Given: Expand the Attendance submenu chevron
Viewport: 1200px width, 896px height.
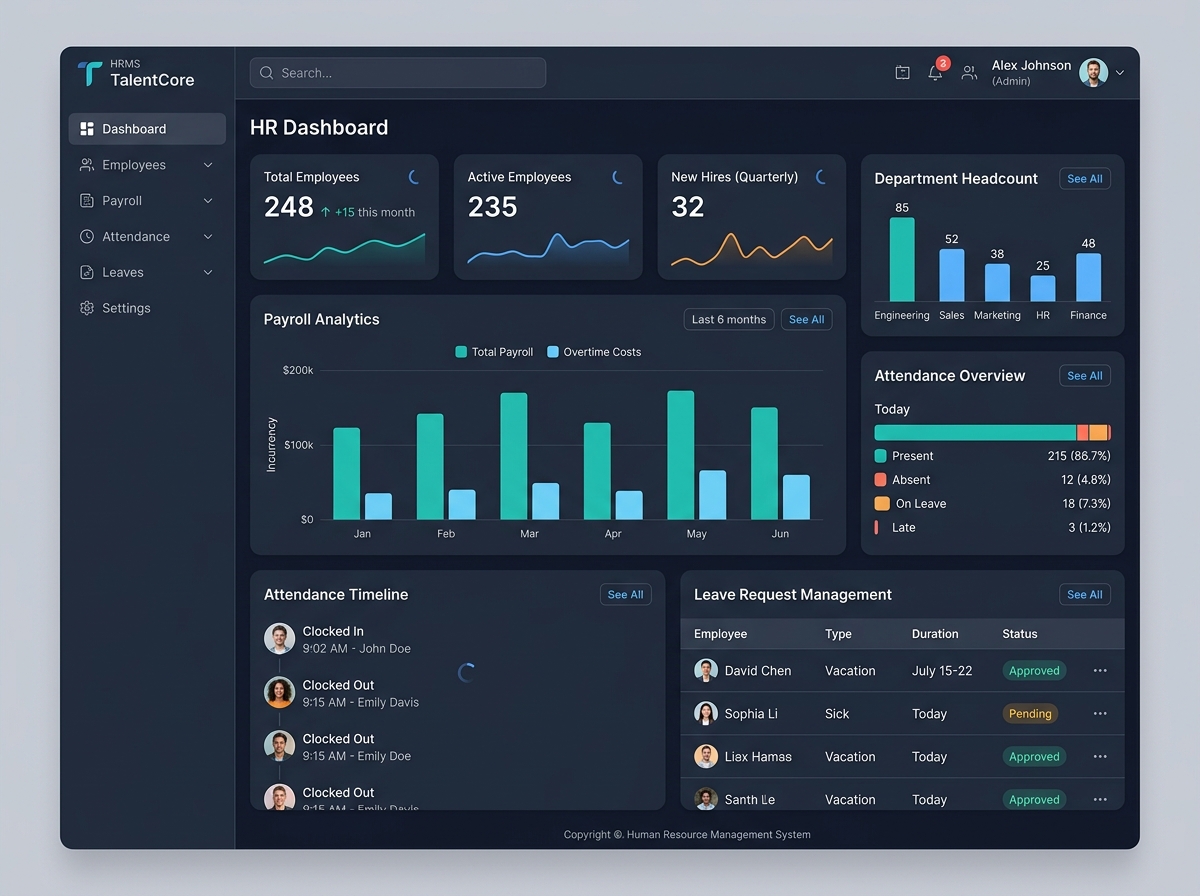Looking at the screenshot, I should (x=208, y=237).
